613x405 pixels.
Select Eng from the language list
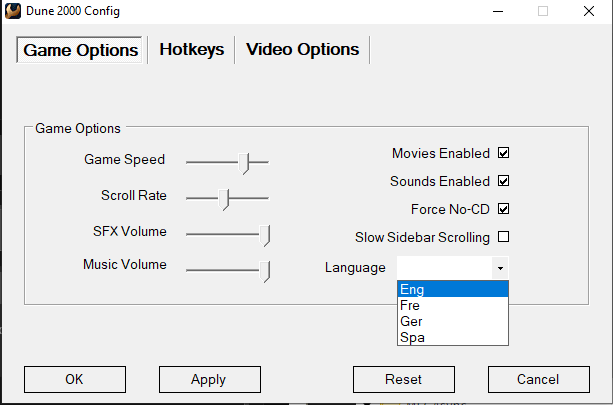click(x=453, y=290)
